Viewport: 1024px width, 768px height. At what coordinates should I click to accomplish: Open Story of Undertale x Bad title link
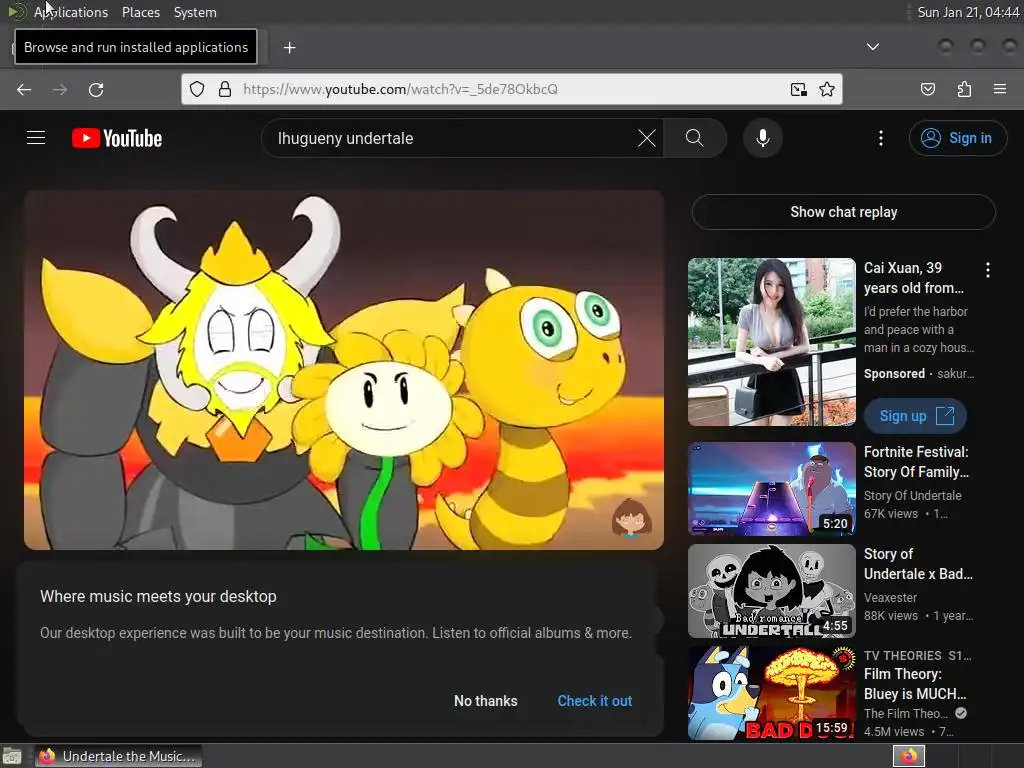[x=918, y=564]
